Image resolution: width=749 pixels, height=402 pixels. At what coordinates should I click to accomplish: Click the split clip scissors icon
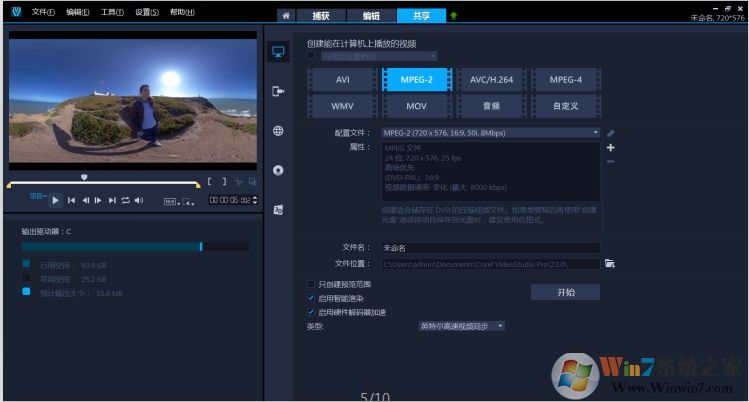[x=238, y=181]
